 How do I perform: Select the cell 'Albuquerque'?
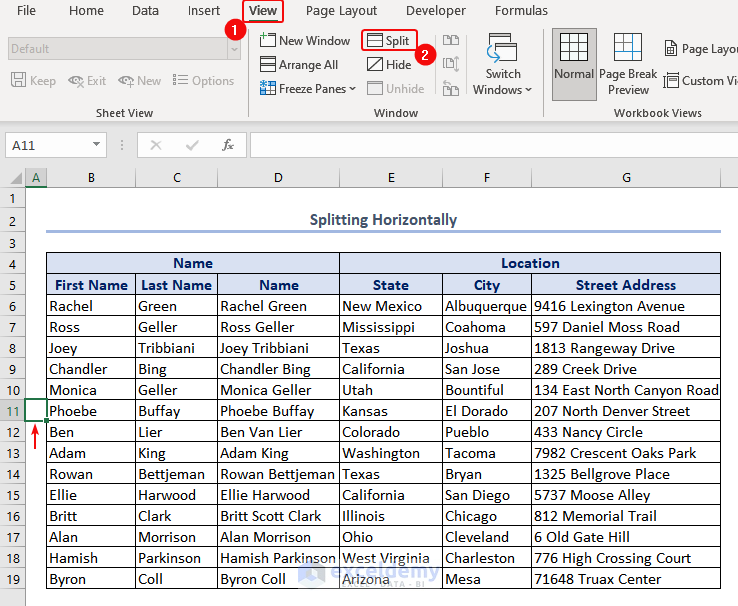pos(487,306)
